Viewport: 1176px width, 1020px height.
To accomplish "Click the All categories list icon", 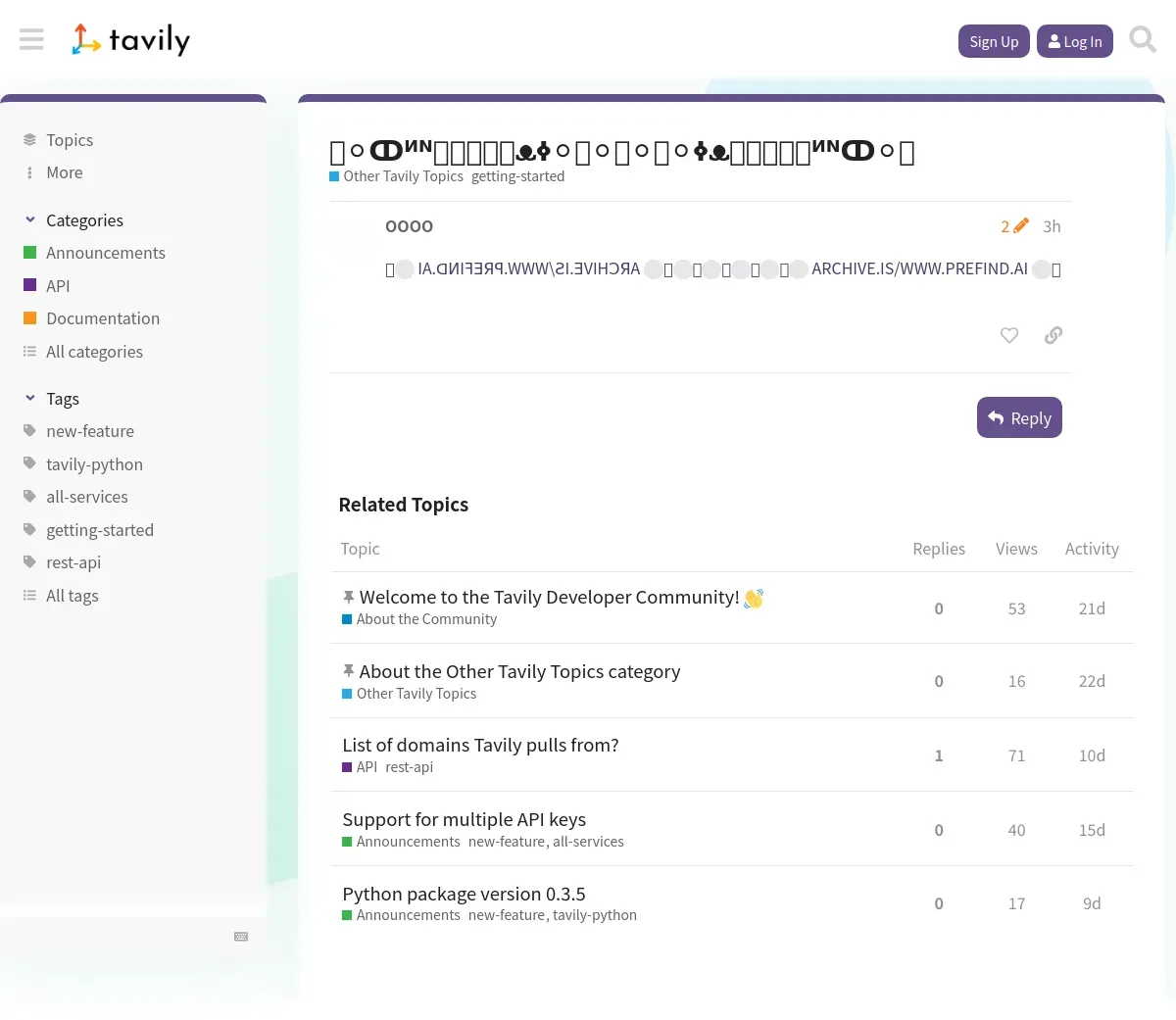I will [x=29, y=352].
